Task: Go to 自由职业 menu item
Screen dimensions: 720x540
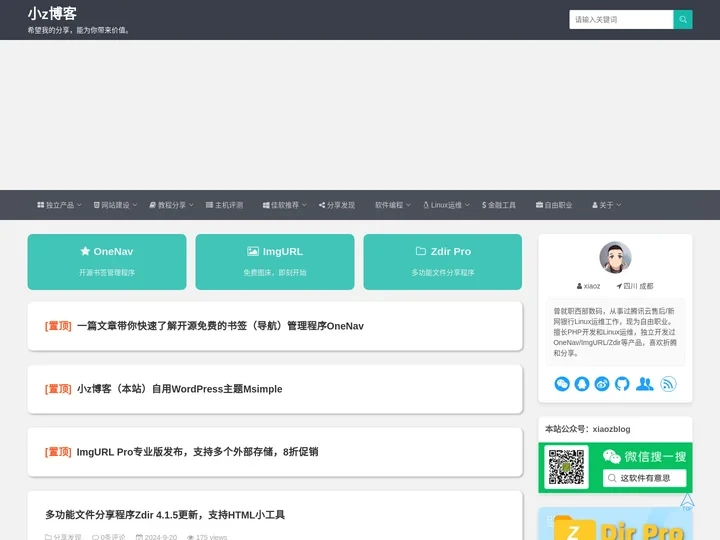Action: pyautogui.click(x=554, y=205)
